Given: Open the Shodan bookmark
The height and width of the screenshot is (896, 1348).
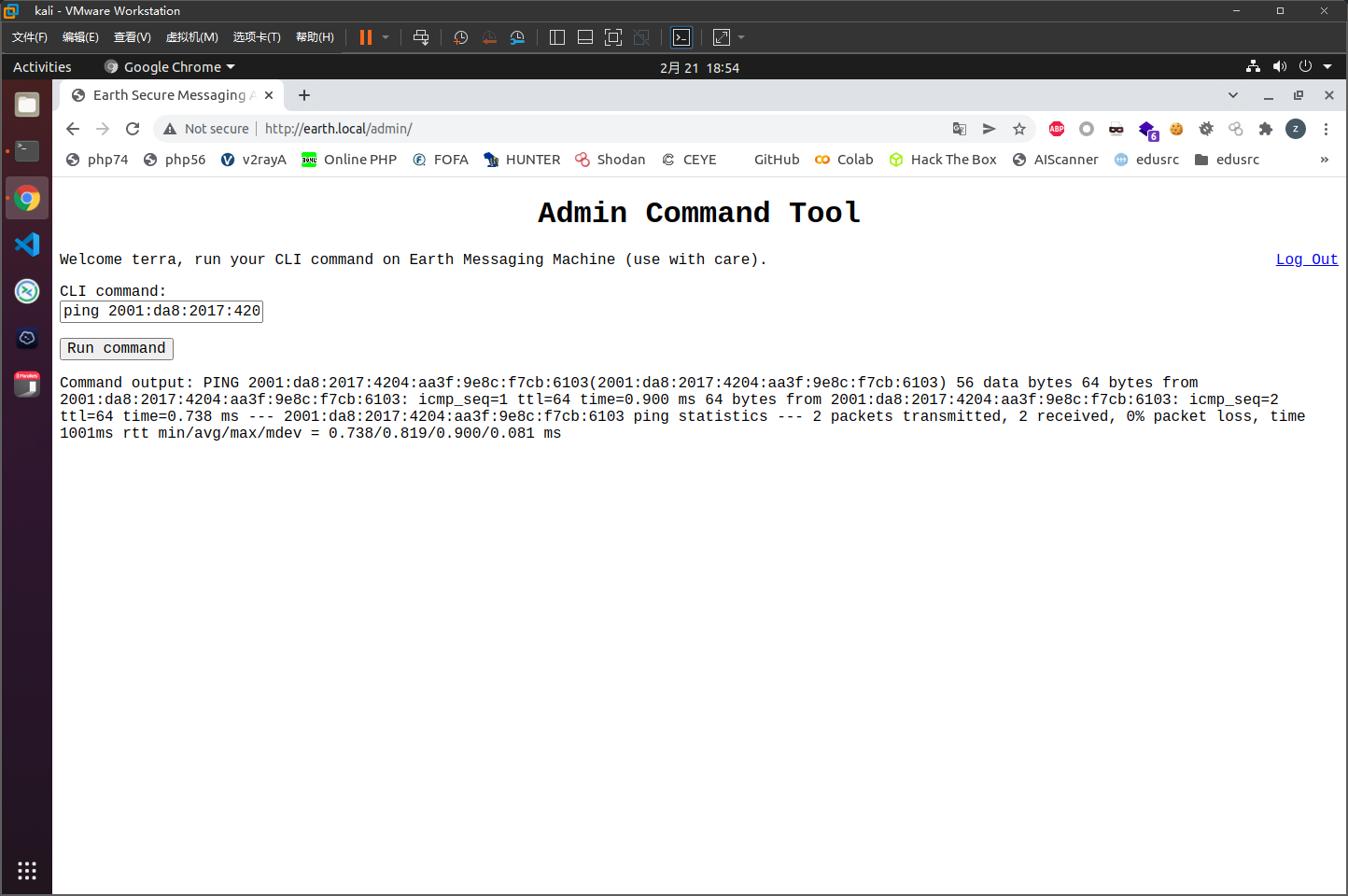Looking at the screenshot, I should (611, 160).
